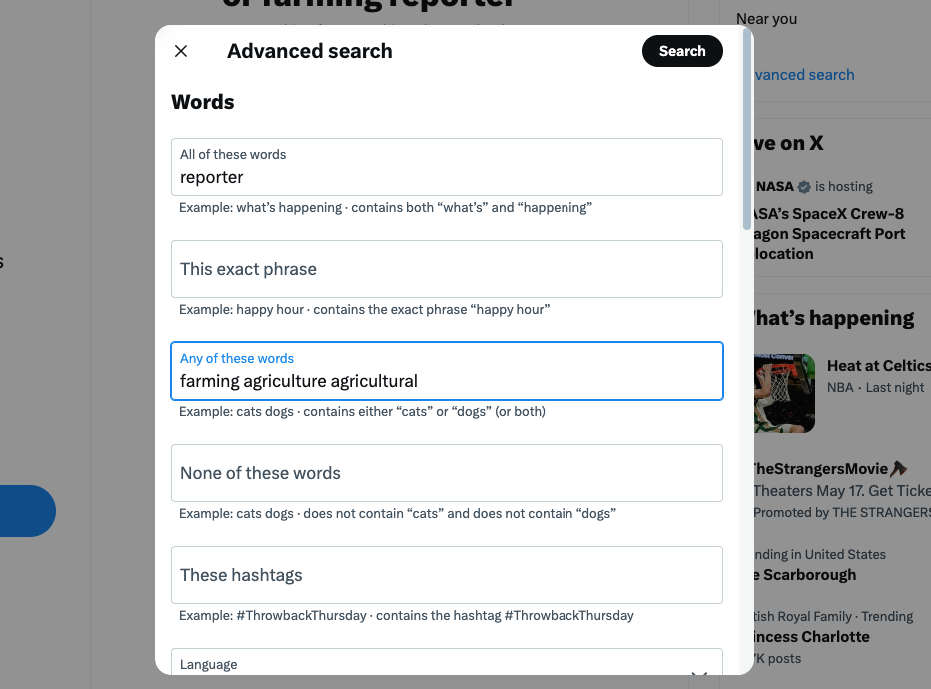Open the 'Heat at Celtics' trend title

pyautogui.click(x=878, y=366)
